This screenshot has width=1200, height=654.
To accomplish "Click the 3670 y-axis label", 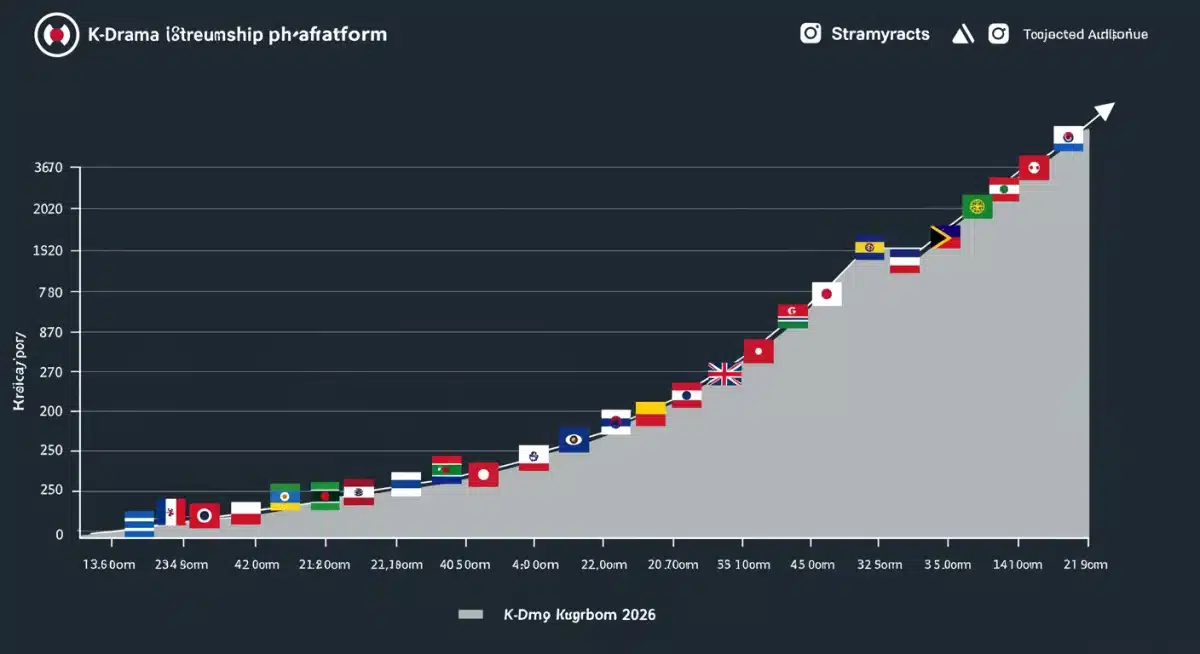I will click(x=48, y=168).
